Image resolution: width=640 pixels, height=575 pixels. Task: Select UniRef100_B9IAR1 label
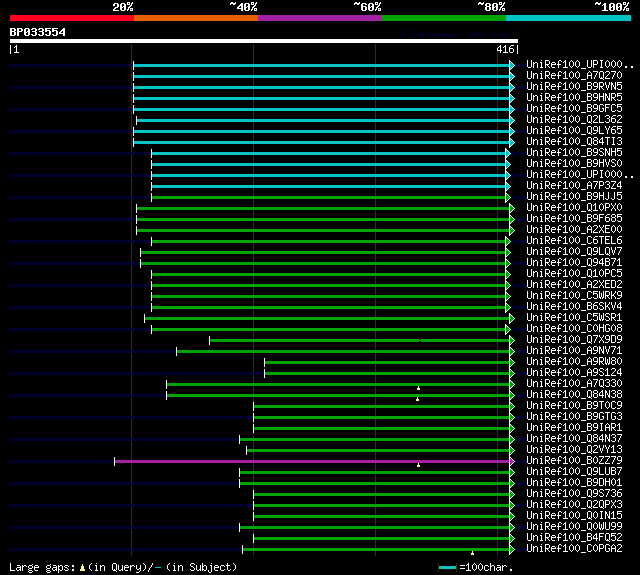click(x=574, y=428)
